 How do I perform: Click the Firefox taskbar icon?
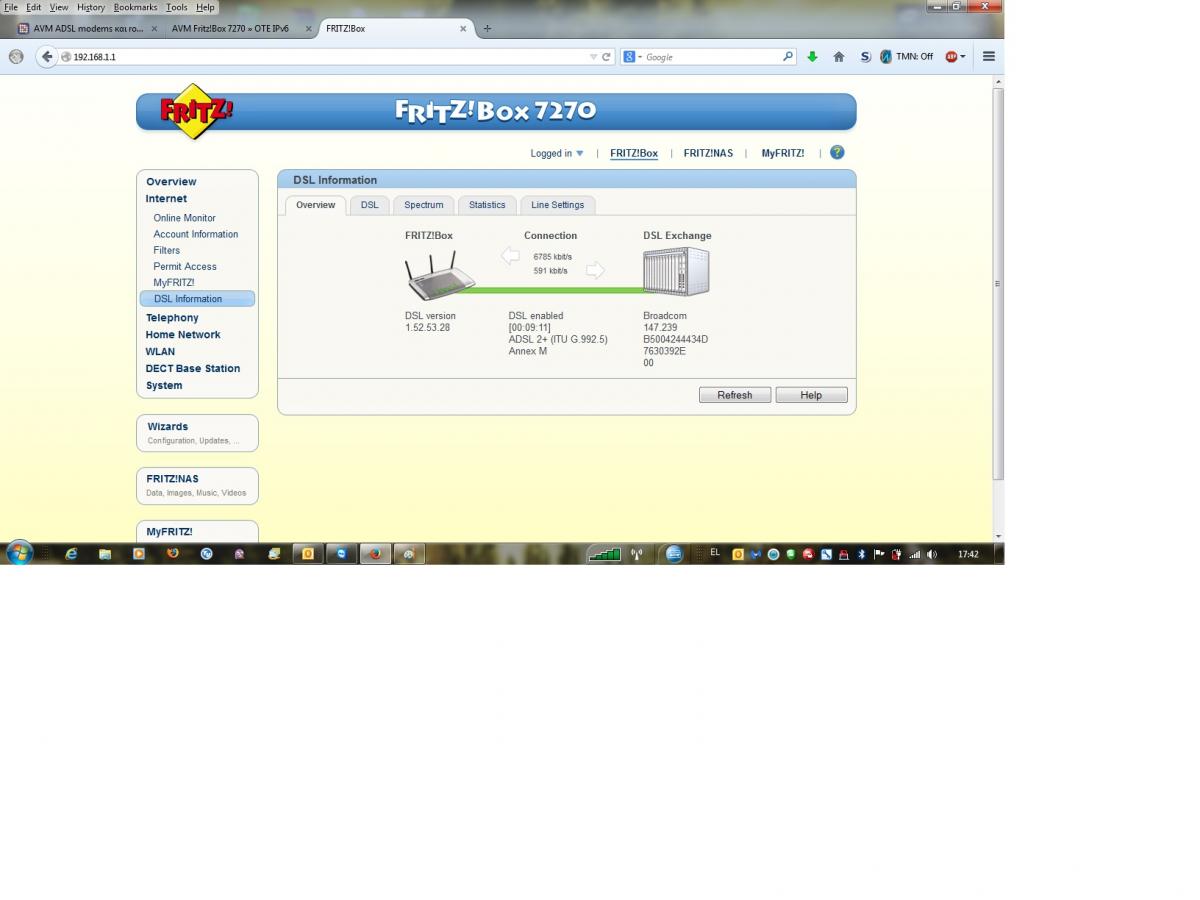coord(375,553)
